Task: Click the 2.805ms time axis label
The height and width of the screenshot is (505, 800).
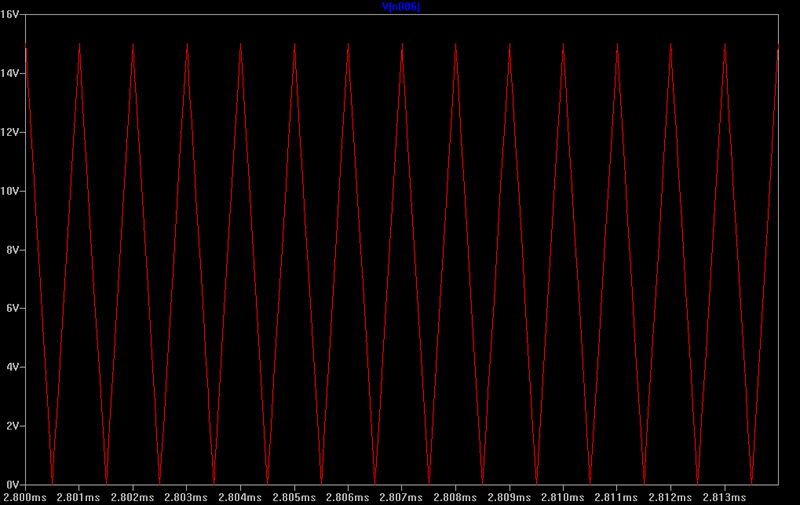Action: [294, 497]
